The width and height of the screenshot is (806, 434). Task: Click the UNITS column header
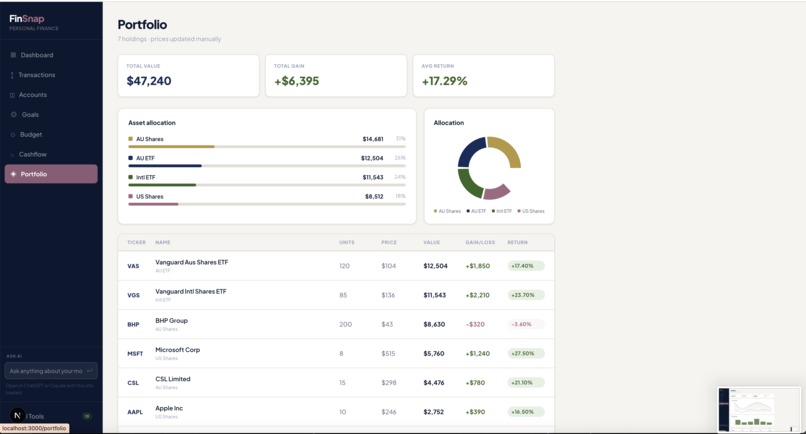click(x=346, y=242)
